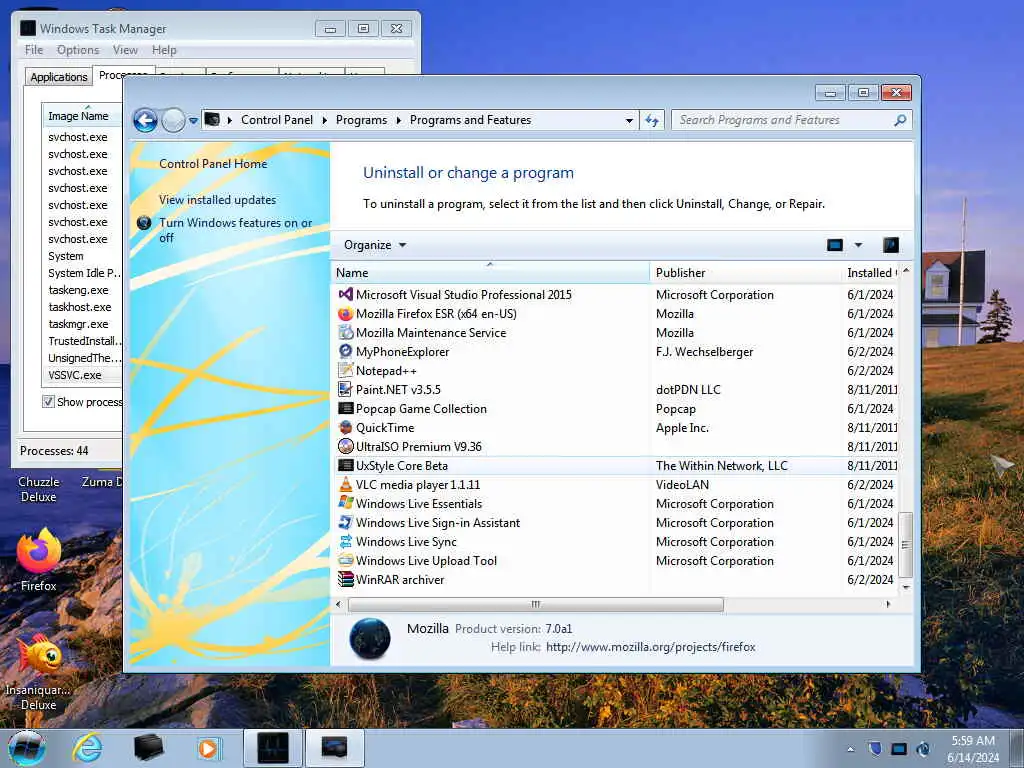Select the QuickTime program icon
This screenshot has height=768, width=1024.
(345, 428)
